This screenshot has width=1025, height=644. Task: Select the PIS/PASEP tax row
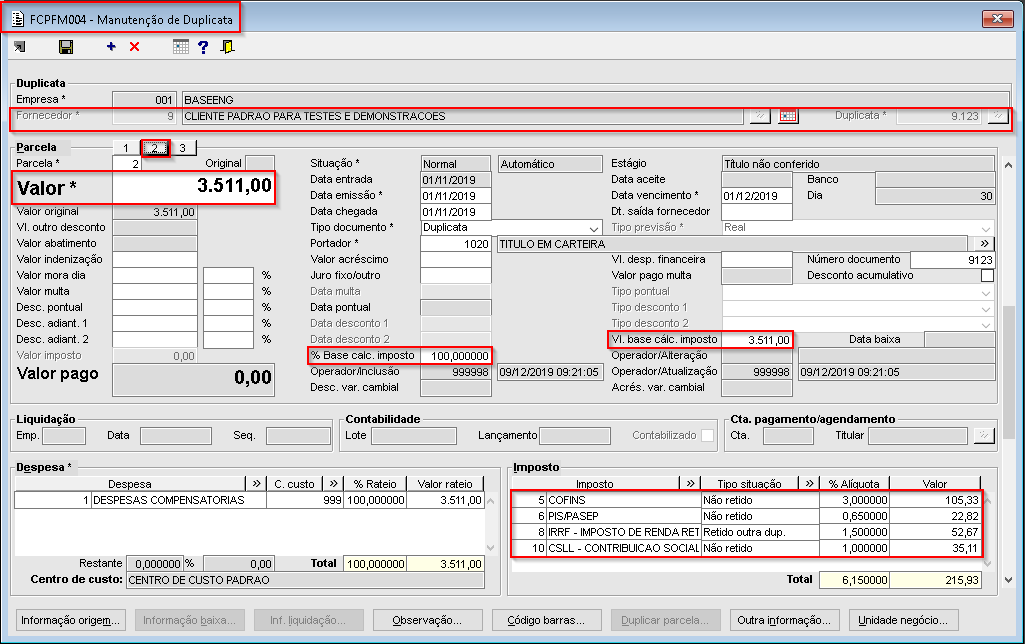tap(747, 516)
